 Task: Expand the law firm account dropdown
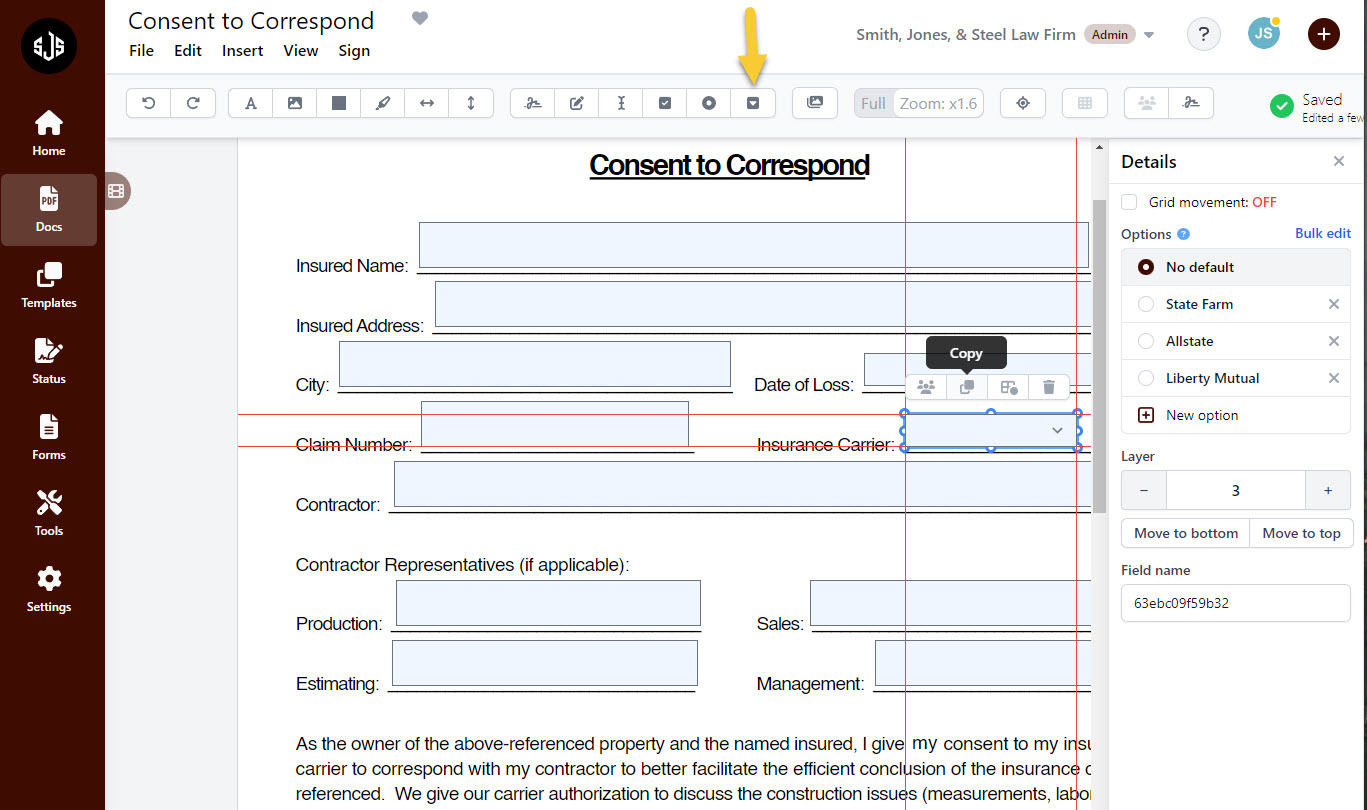click(1149, 35)
